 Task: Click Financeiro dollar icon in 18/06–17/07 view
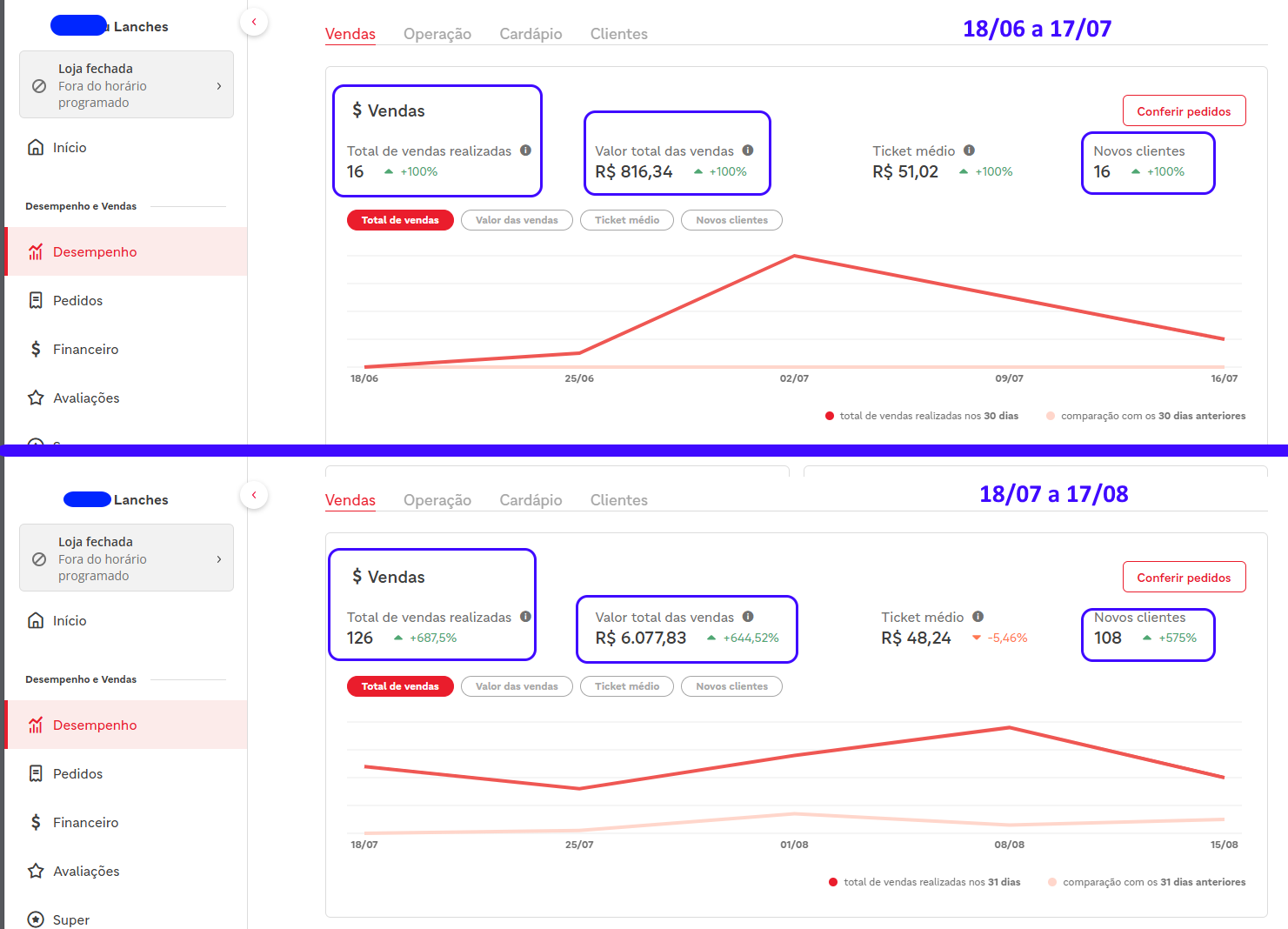coord(36,349)
